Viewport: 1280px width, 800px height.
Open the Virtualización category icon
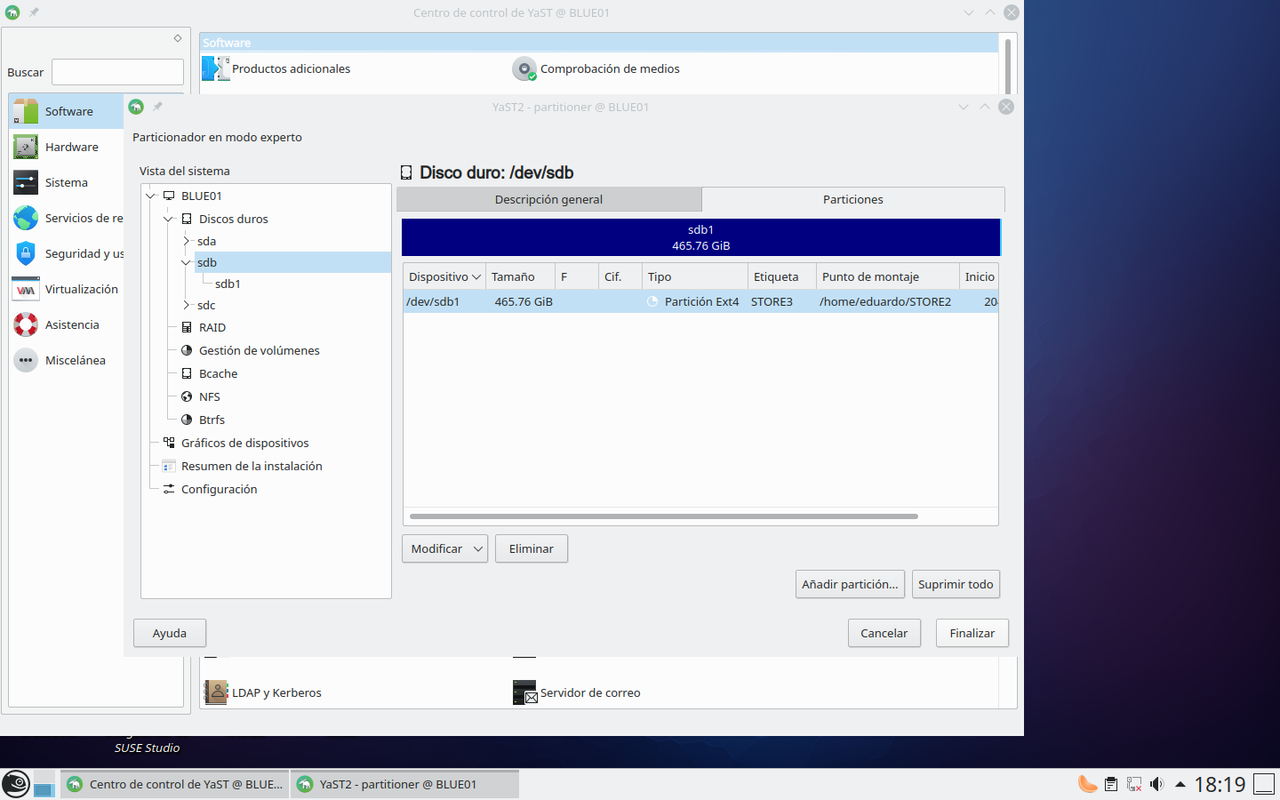tap(25, 289)
